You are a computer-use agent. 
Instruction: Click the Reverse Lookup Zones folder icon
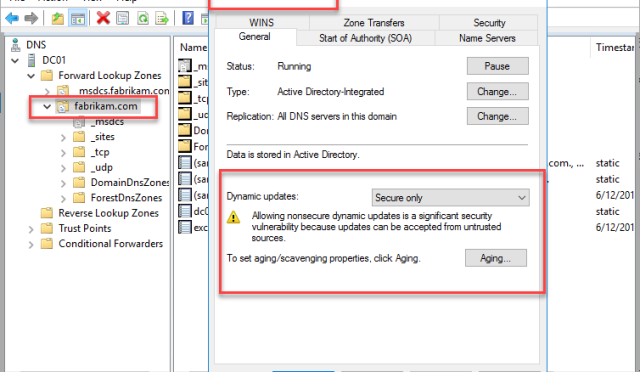point(47,213)
